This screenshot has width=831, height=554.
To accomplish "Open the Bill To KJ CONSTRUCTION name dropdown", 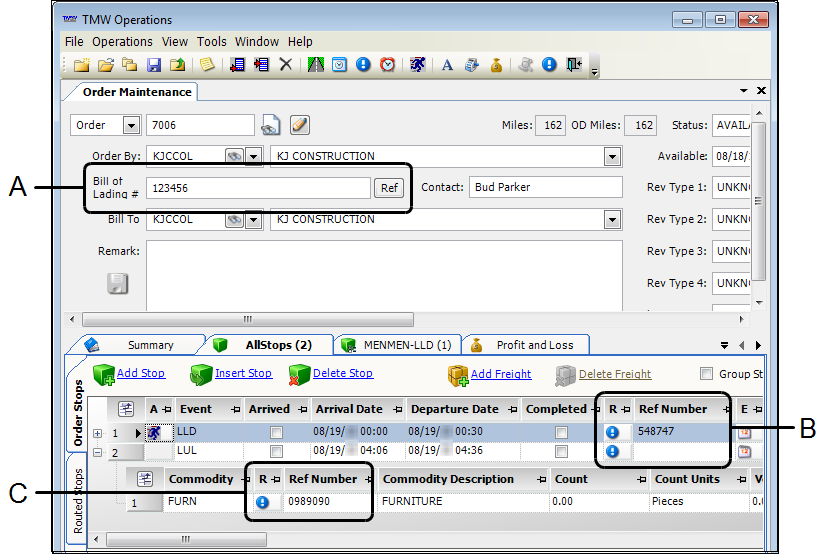I will [613, 219].
